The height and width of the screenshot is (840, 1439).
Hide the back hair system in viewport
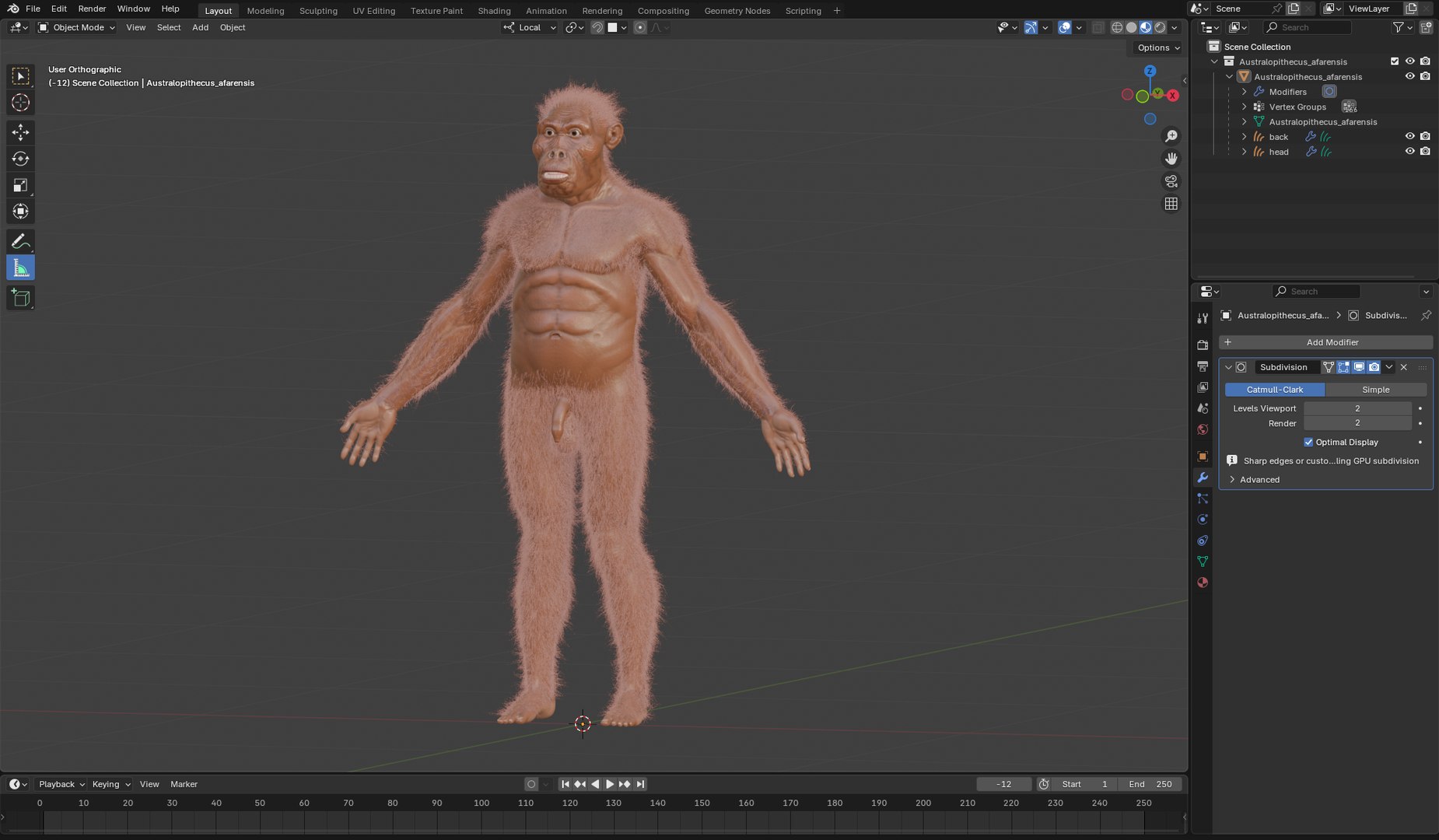click(x=1409, y=136)
